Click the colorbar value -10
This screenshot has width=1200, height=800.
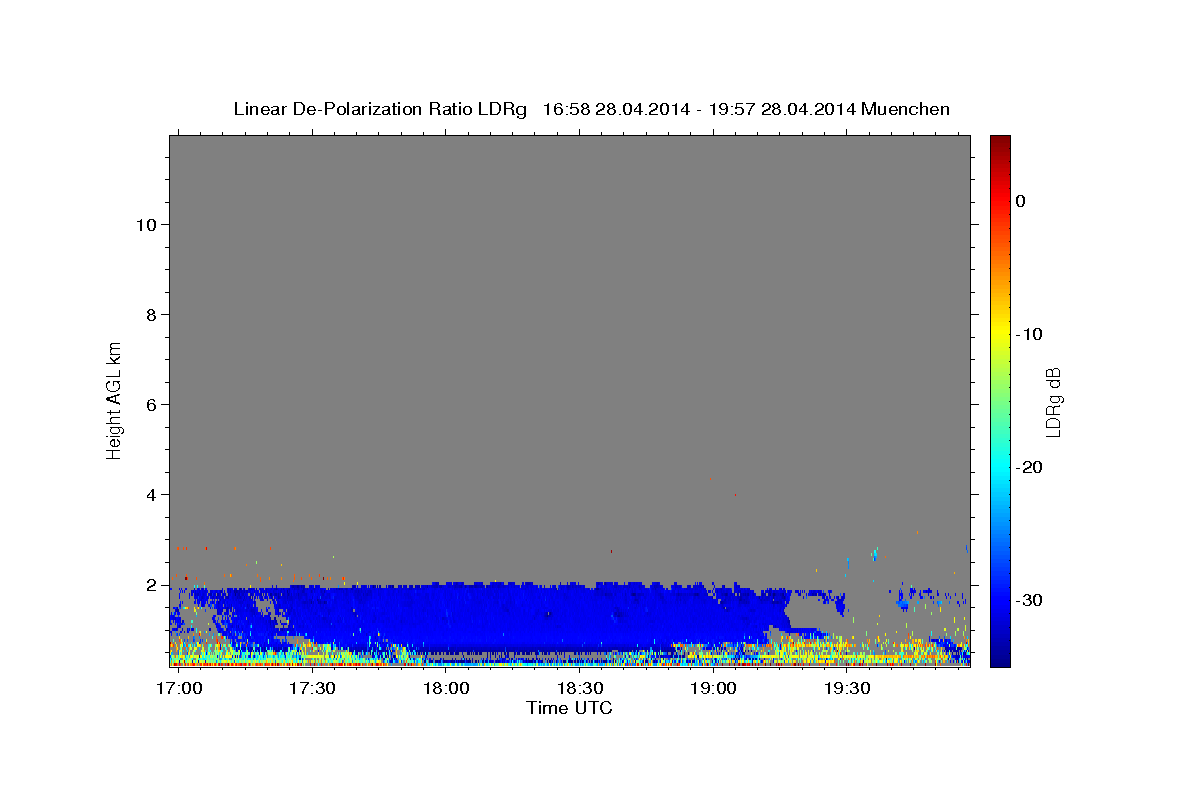1030,334
